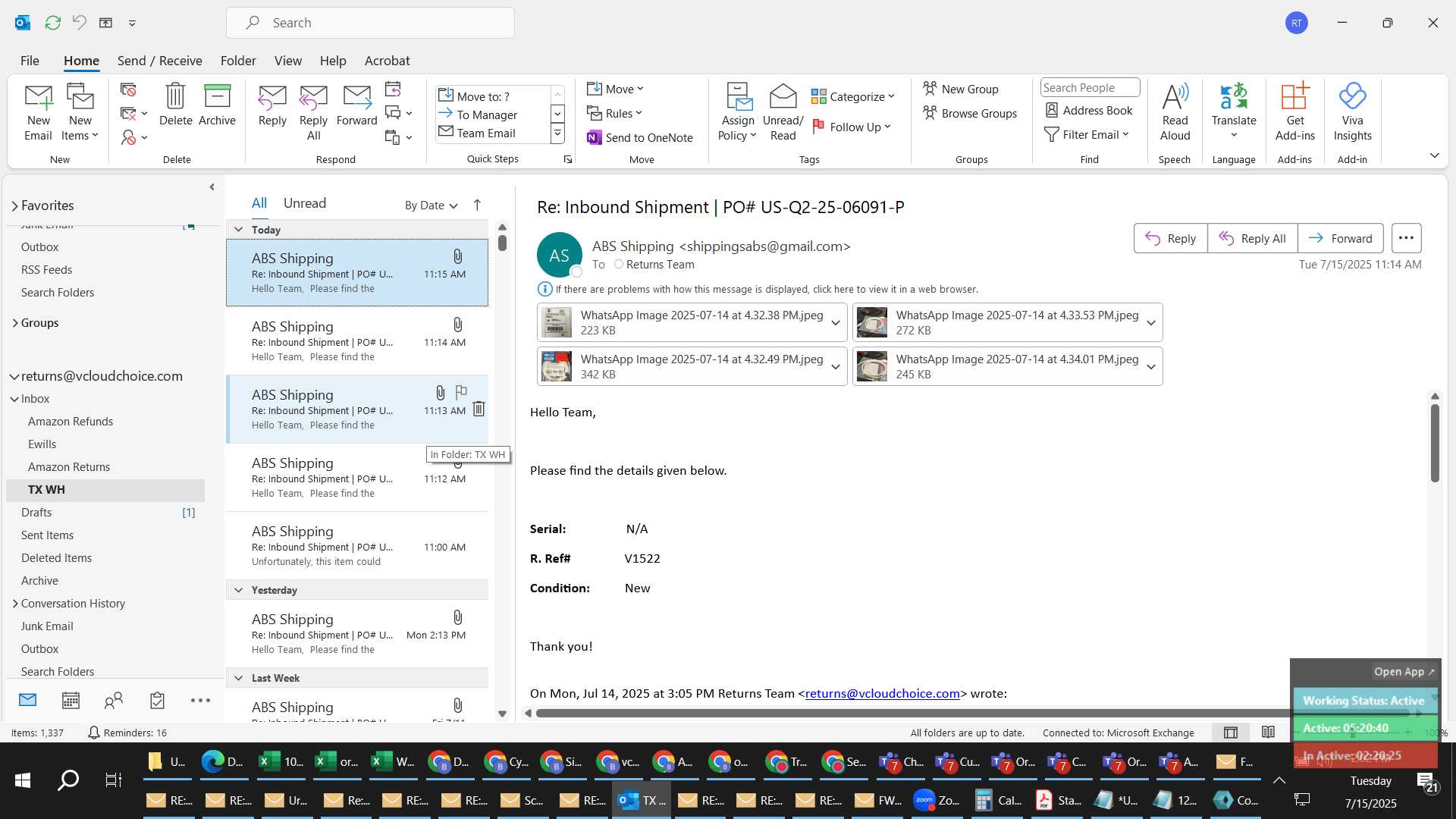The height and width of the screenshot is (819, 1456).
Task: Click the Undo icon in title bar
Action: point(80,23)
